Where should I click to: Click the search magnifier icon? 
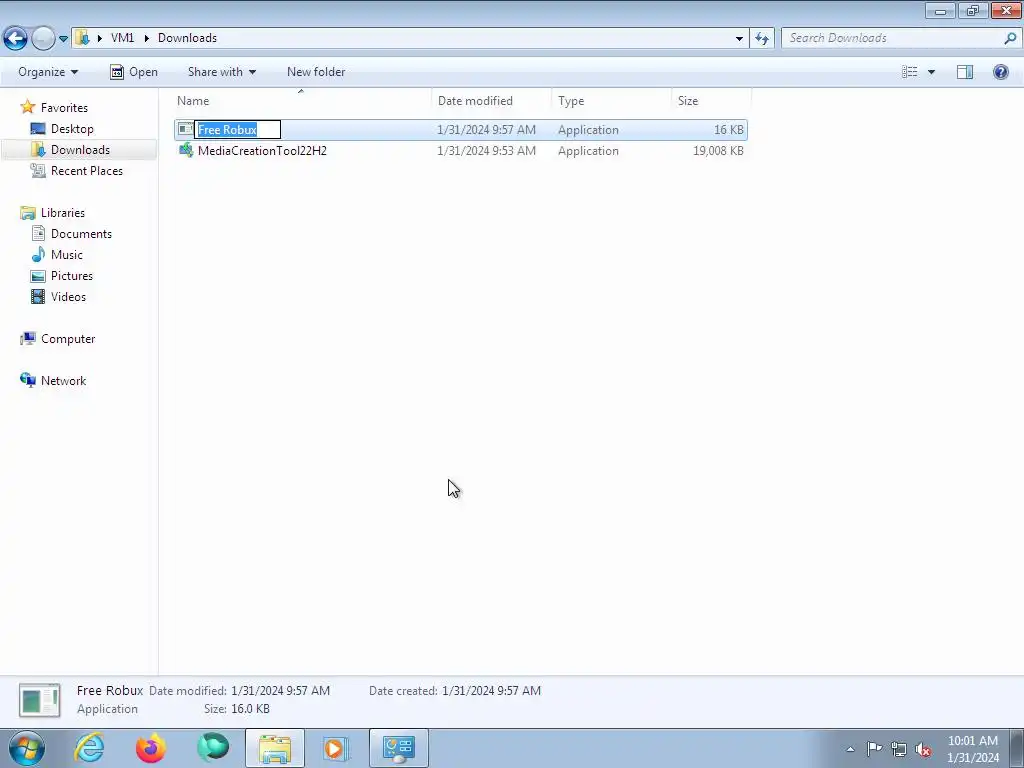(x=1010, y=38)
